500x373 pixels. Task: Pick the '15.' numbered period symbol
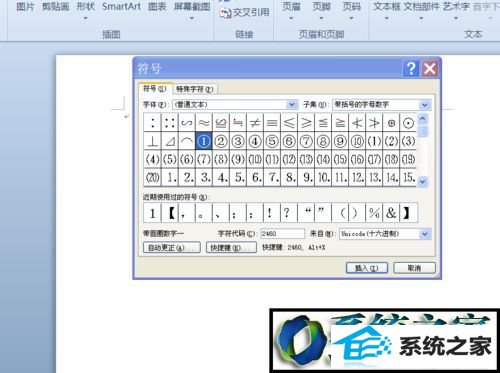[x=408, y=177]
